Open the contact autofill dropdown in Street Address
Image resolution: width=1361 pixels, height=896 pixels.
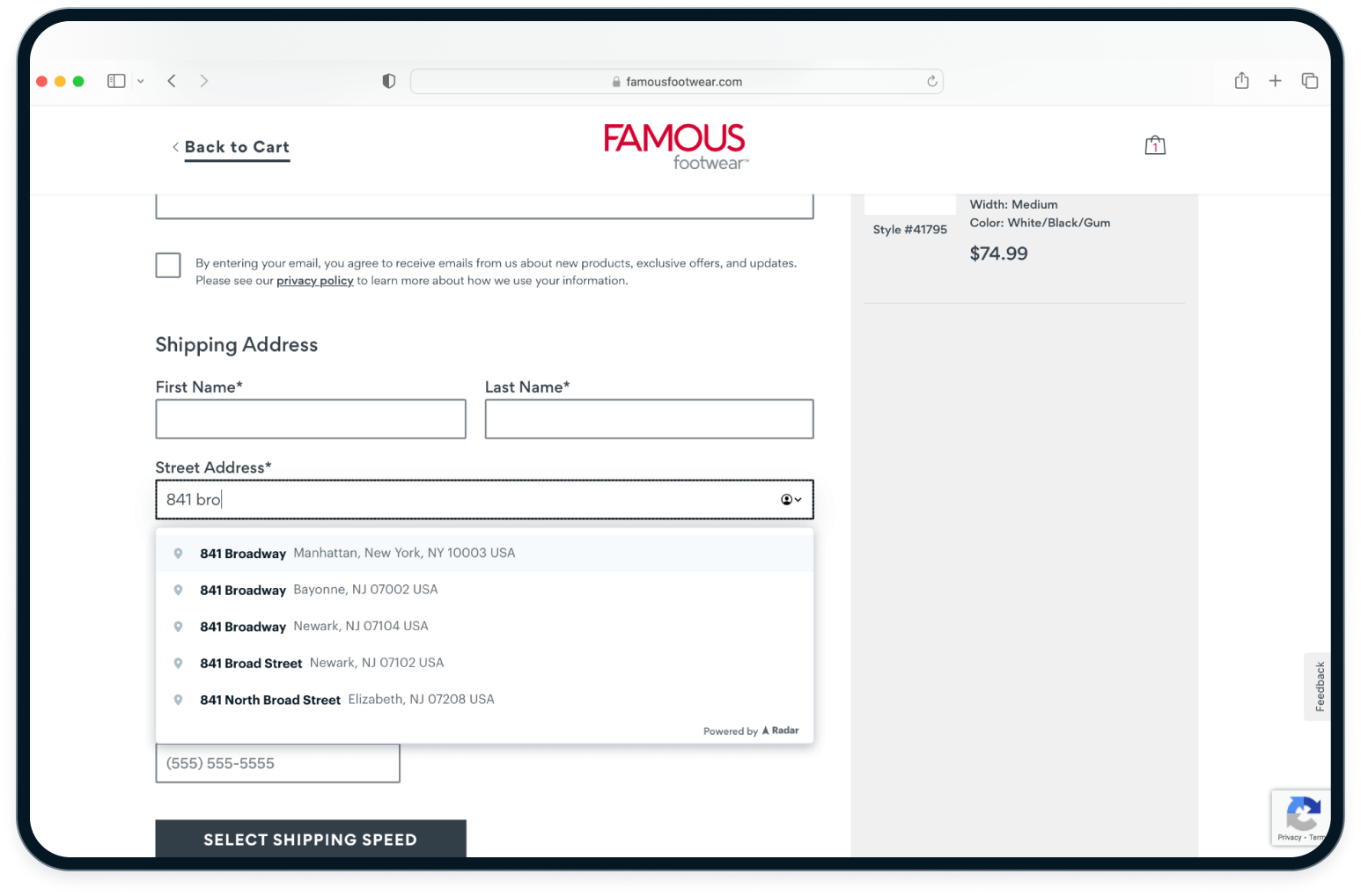788,499
